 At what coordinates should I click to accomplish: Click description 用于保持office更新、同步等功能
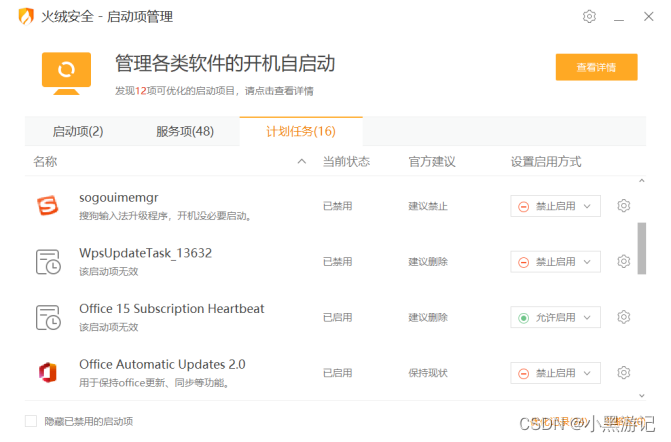(154, 383)
